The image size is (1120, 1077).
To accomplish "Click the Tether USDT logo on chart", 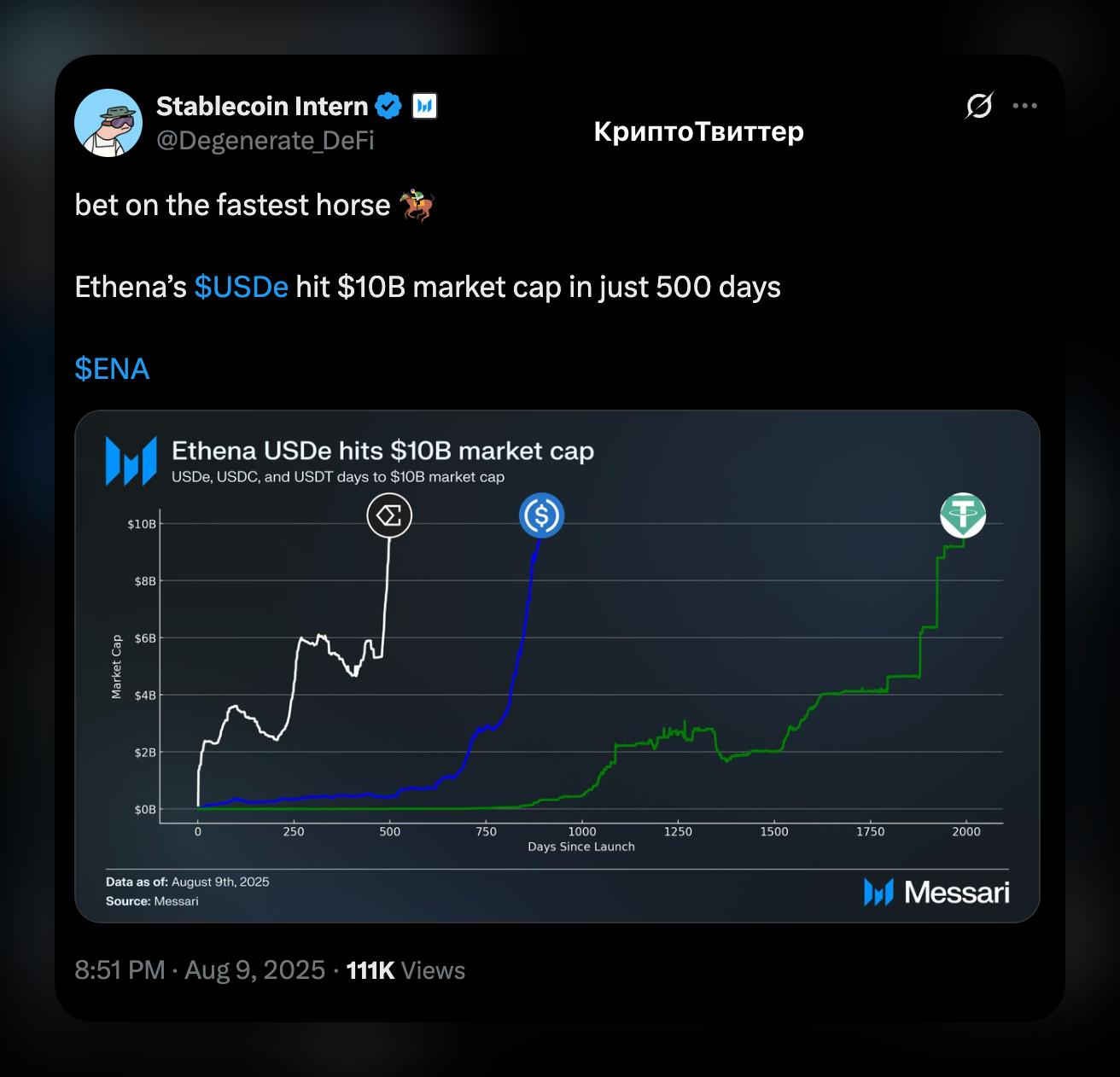I will pyautogui.click(x=963, y=515).
